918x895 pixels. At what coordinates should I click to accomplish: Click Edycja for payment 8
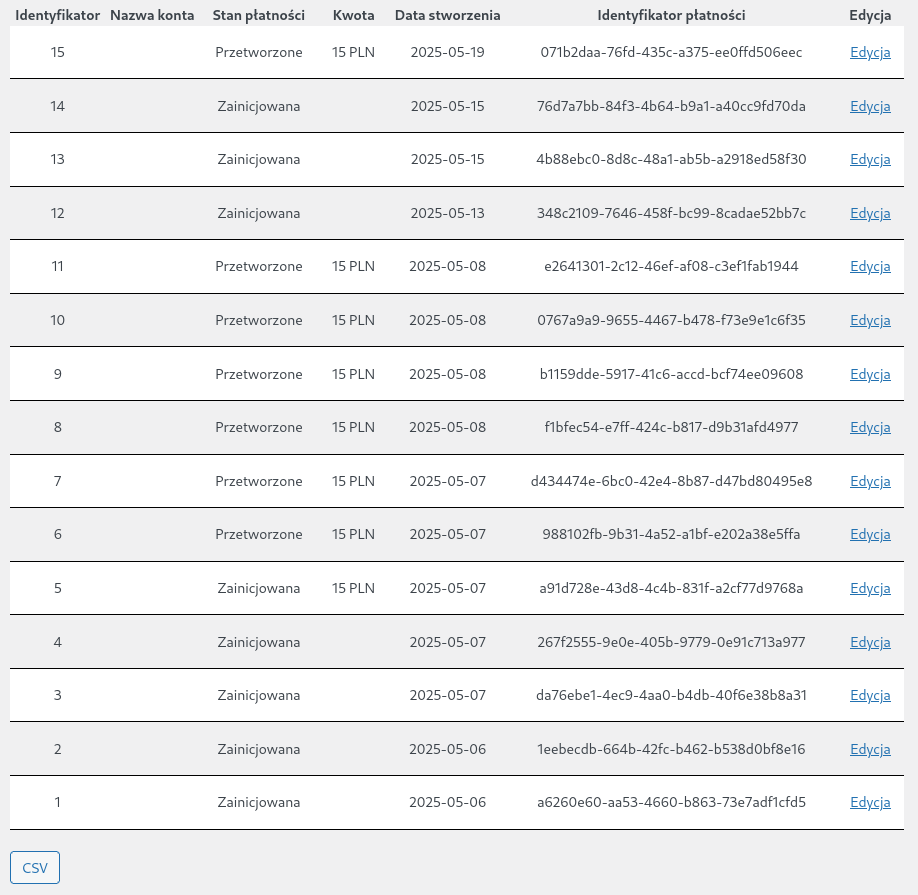[870, 427]
